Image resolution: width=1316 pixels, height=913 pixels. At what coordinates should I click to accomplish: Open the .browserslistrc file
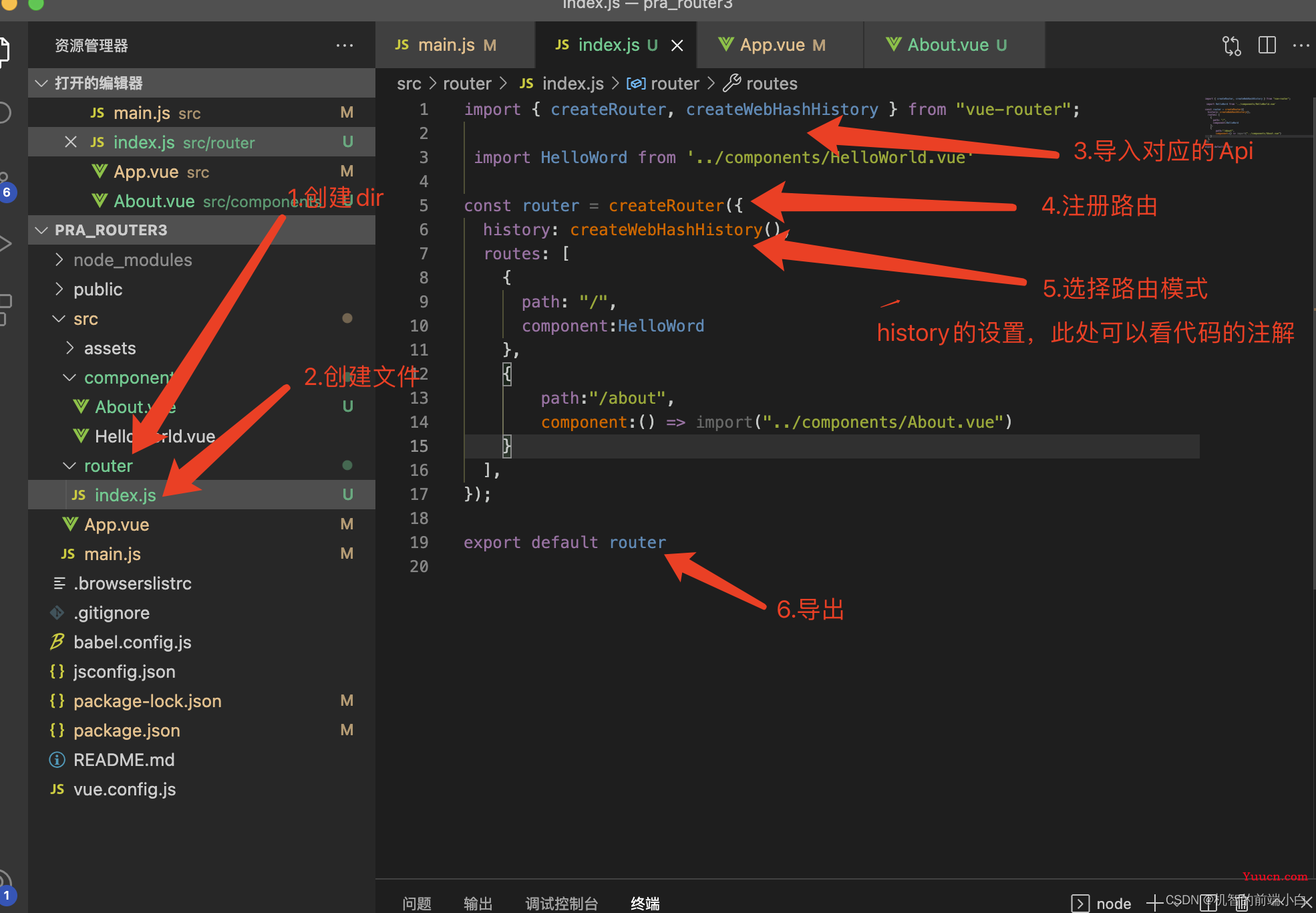click(202, 583)
